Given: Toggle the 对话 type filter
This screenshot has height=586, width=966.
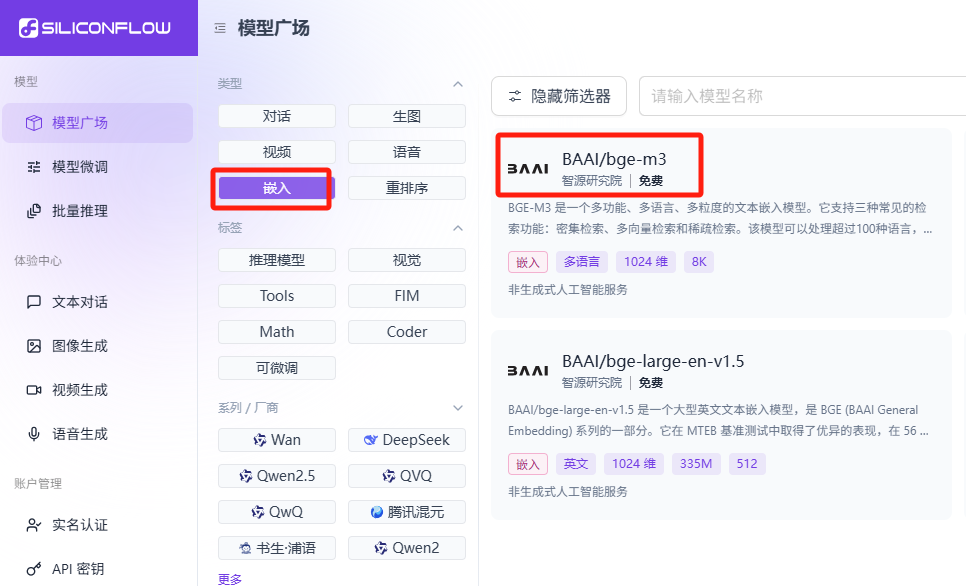Looking at the screenshot, I should tap(277, 116).
